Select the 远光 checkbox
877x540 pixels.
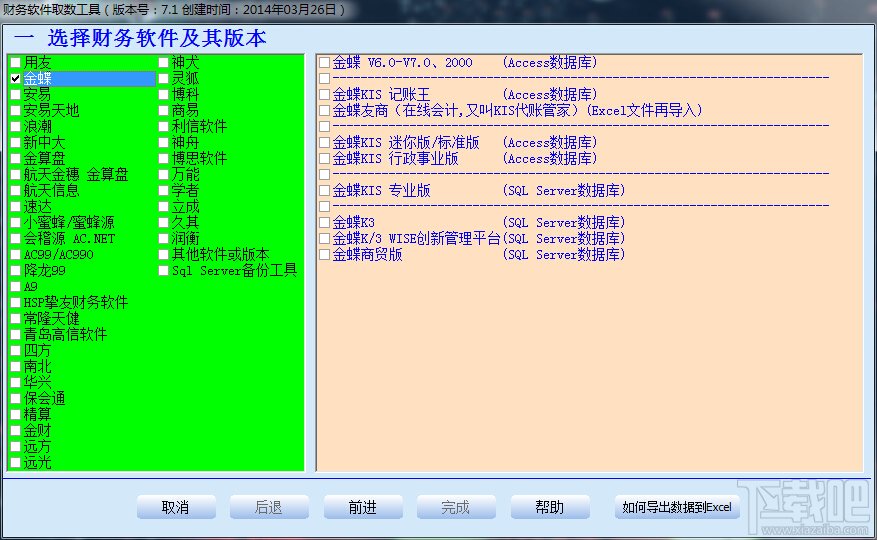click(16, 463)
